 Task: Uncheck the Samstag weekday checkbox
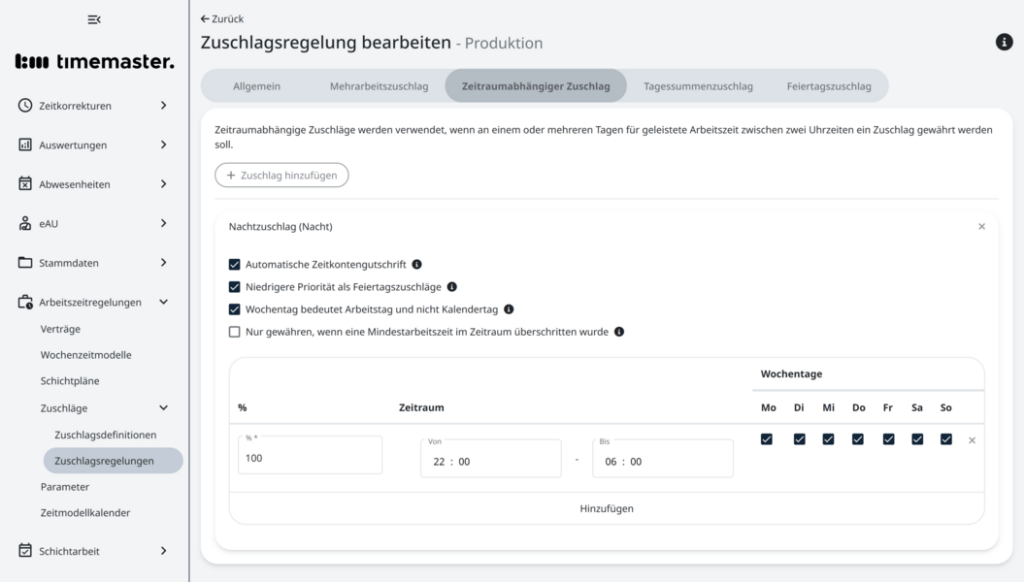[917, 438]
